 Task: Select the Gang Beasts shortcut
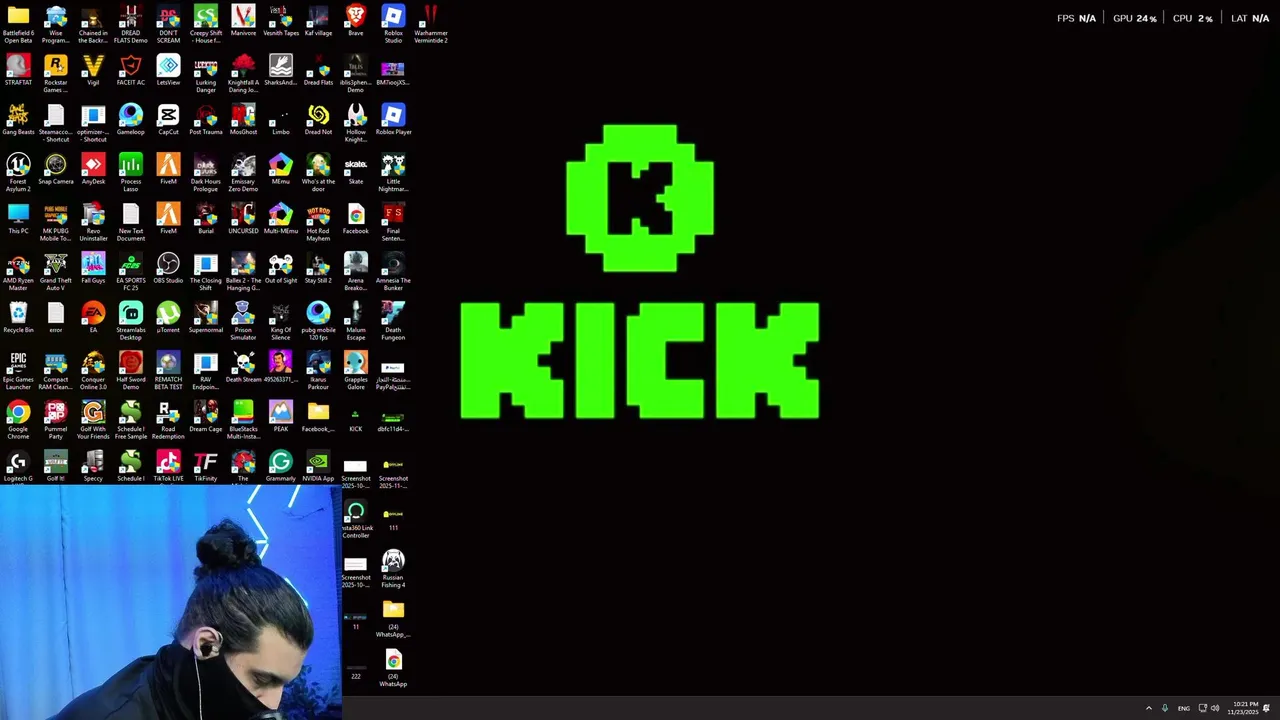[x=18, y=120]
